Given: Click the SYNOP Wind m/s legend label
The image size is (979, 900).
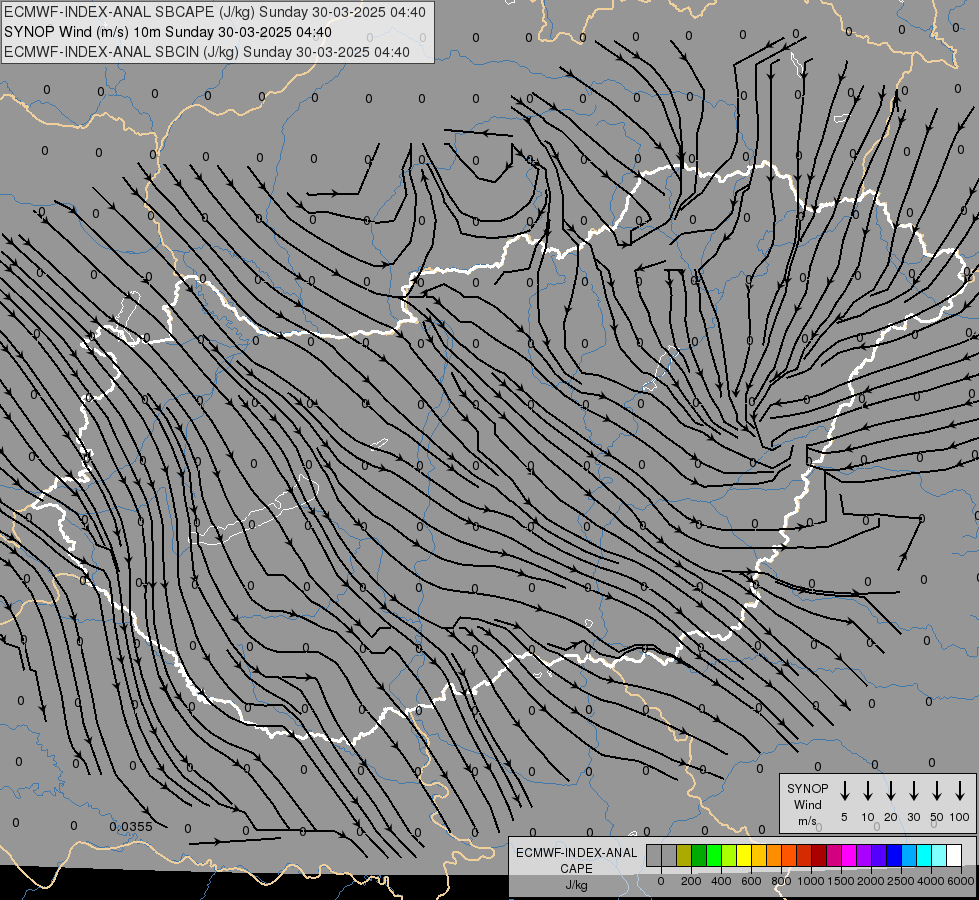Looking at the screenshot, I should point(807,804).
